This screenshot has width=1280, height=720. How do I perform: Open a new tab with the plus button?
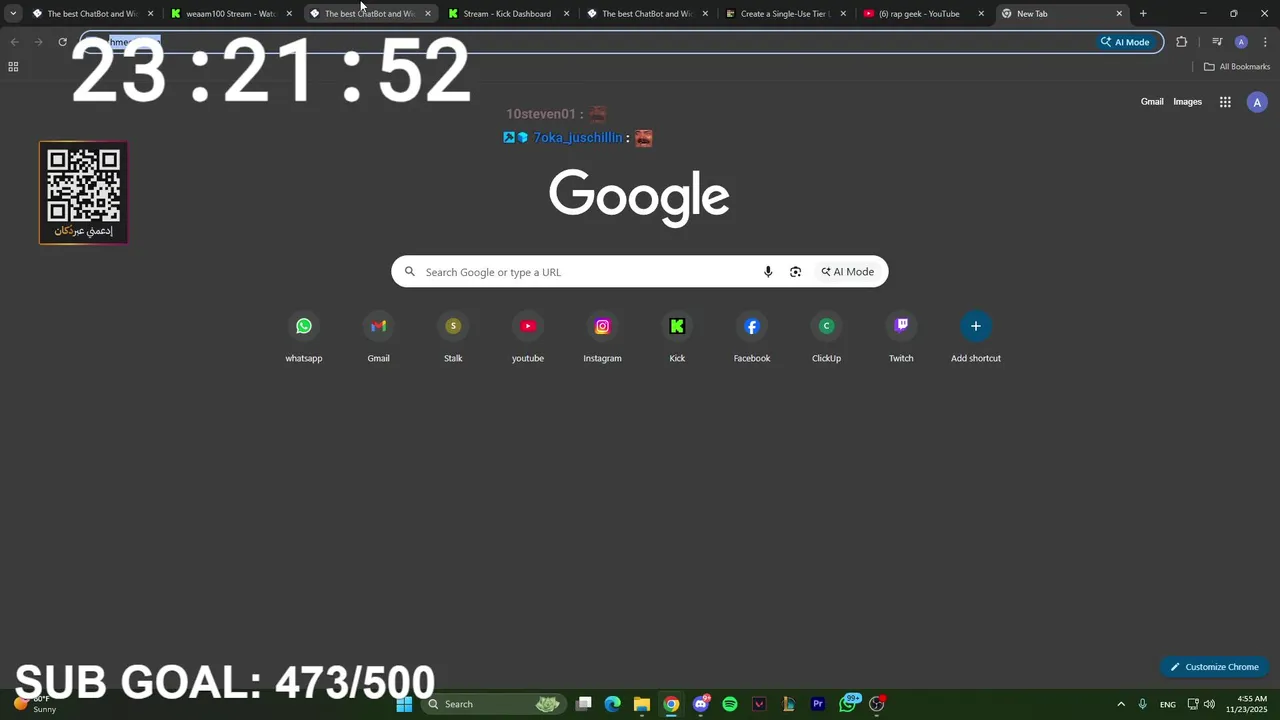coord(1143,14)
